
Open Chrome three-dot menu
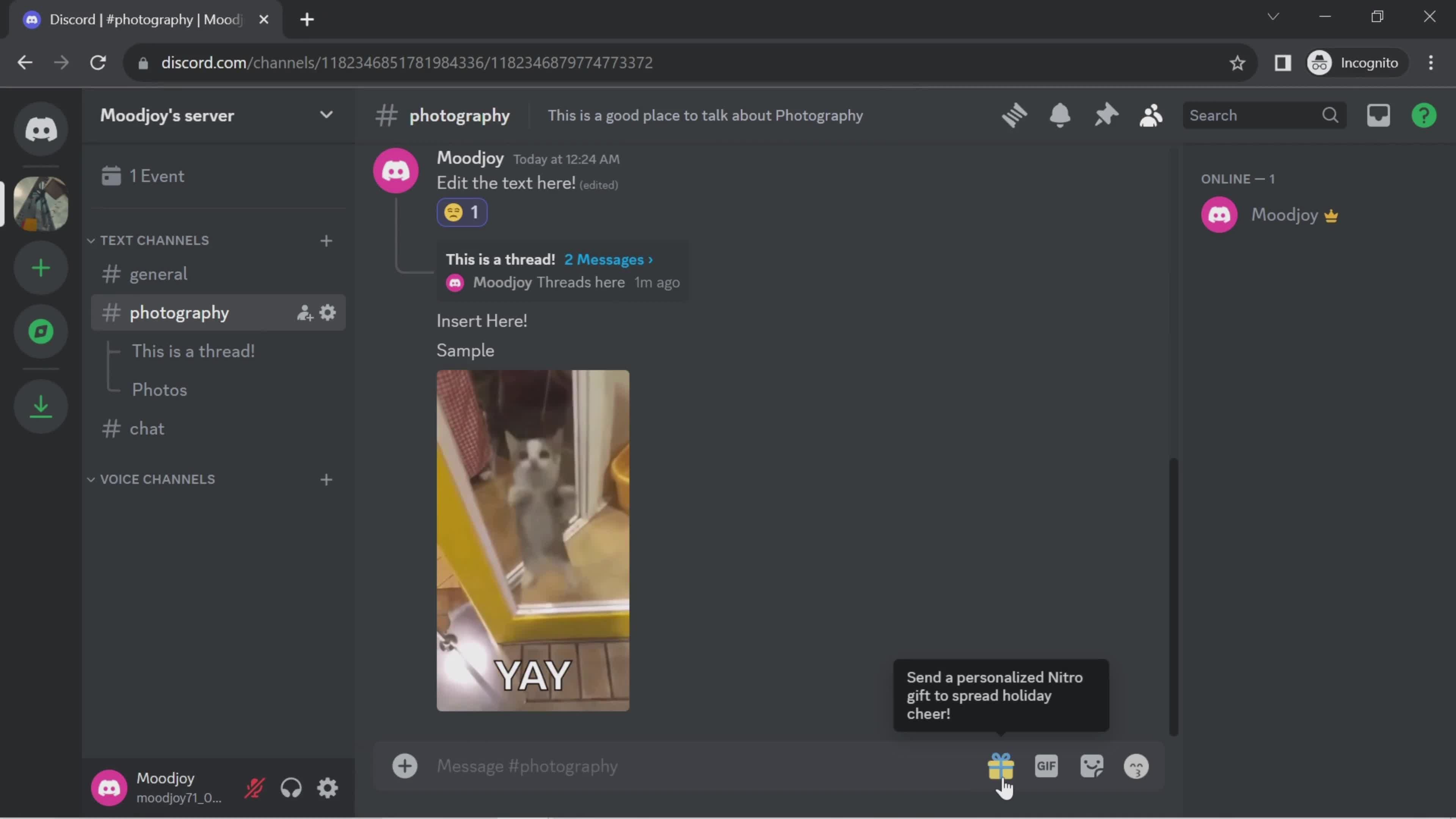(1431, 63)
